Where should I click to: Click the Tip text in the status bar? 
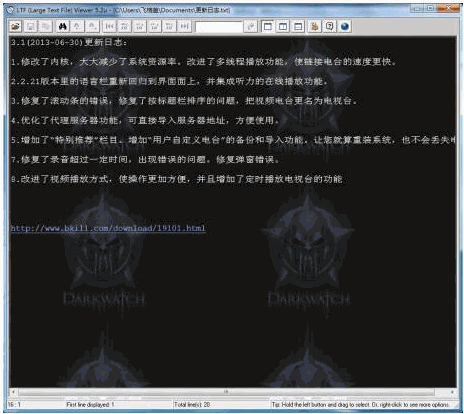tap(361, 405)
